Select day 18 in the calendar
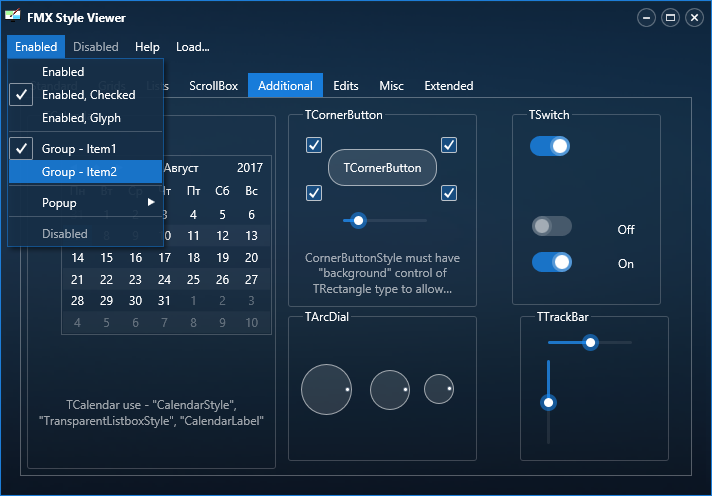Image resolution: width=712 pixels, height=496 pixels. click(x=193, y=258)
